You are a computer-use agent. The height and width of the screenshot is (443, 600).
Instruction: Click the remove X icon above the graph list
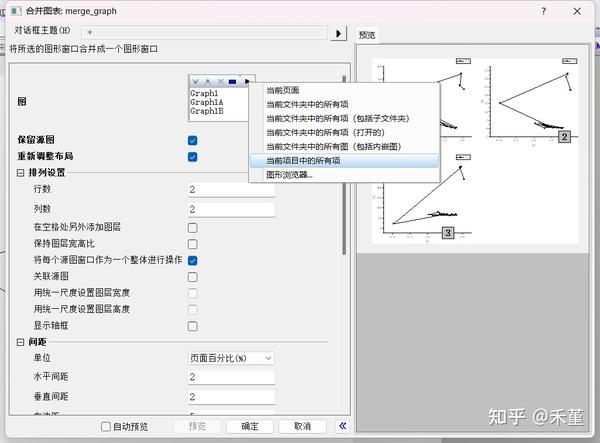click(x=220, y=81)
